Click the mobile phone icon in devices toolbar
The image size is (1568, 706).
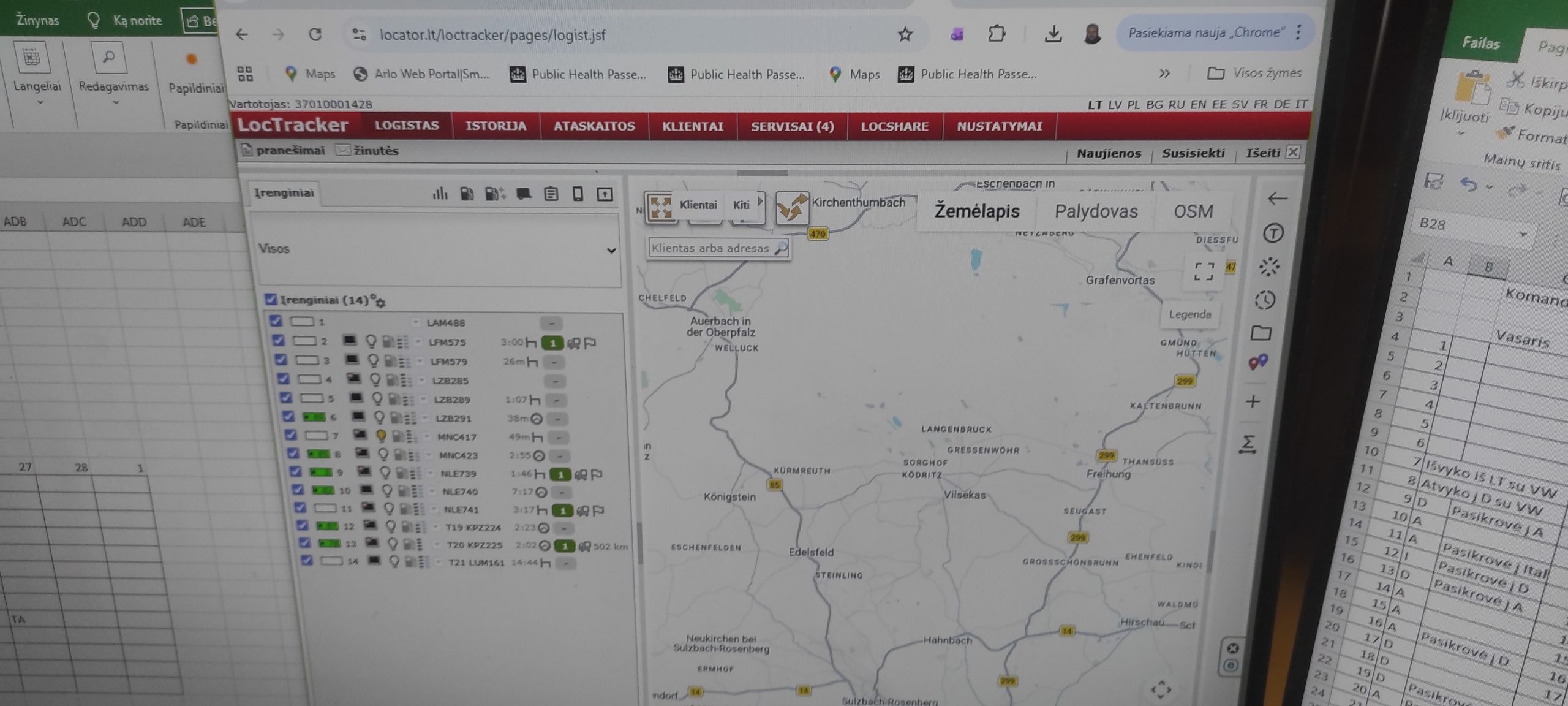click(x=578, y=194)
